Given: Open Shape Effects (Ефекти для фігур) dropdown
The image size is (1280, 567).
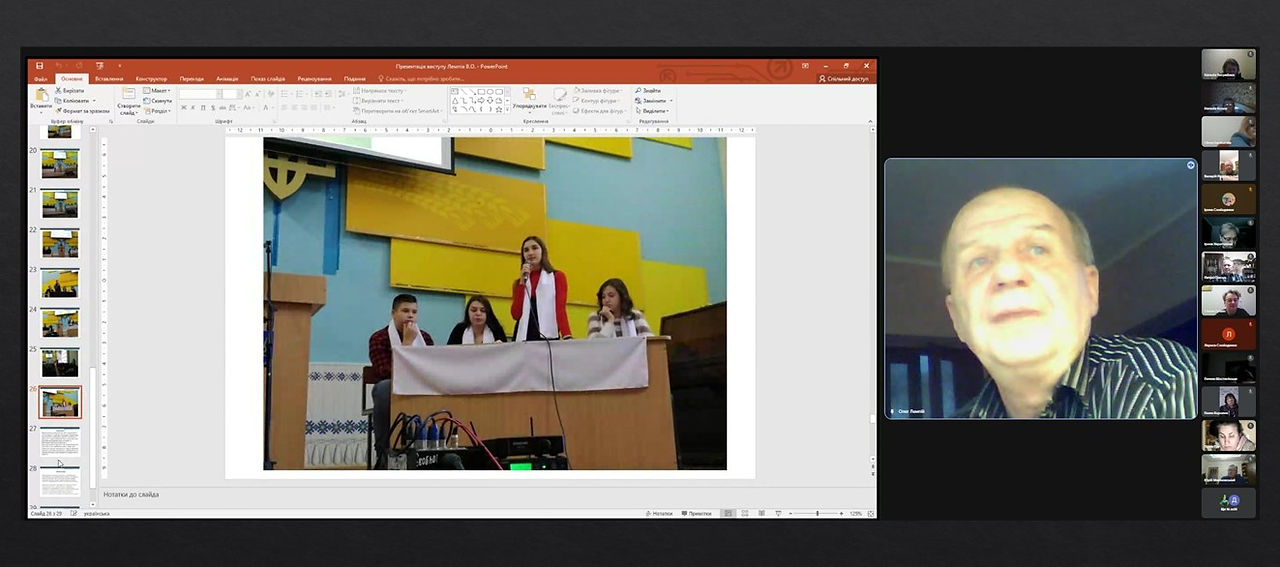Looking at the screenshot, I should pos(601,111).
